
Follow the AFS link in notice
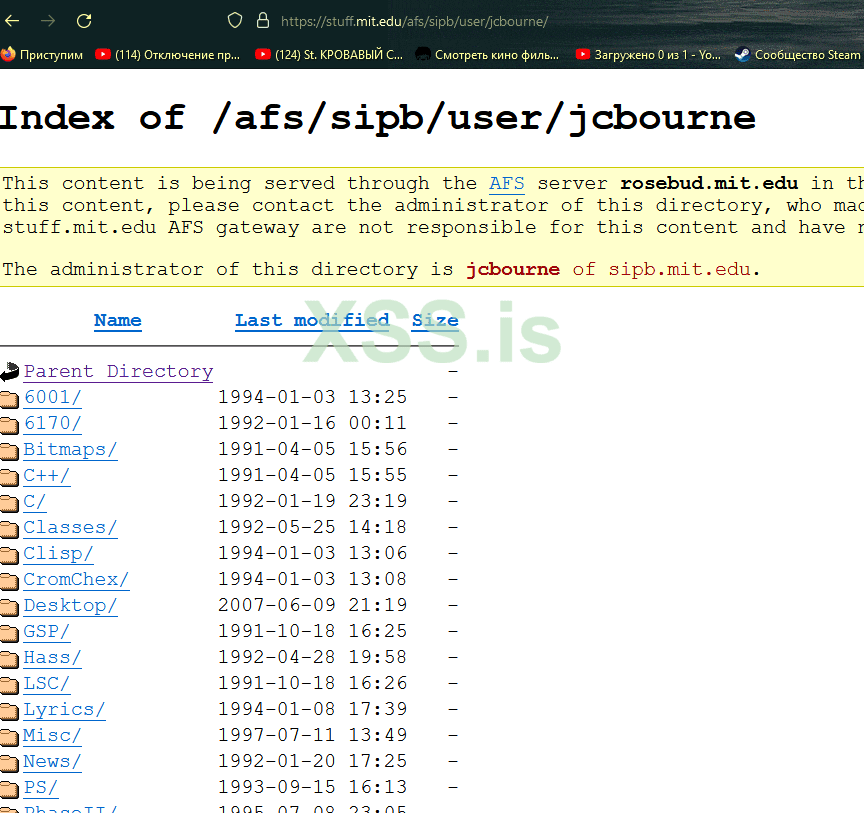coord(506,184)
